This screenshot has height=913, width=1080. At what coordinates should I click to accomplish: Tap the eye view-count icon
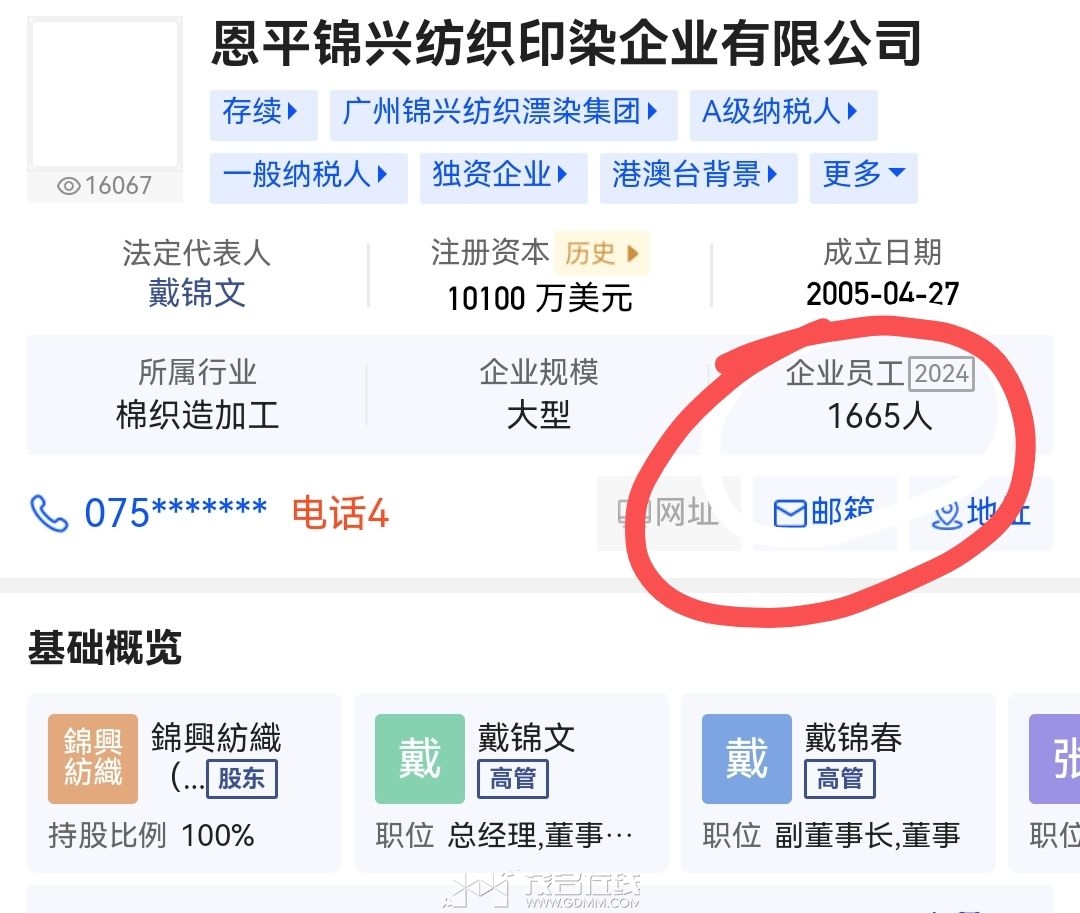click(69, 186)
